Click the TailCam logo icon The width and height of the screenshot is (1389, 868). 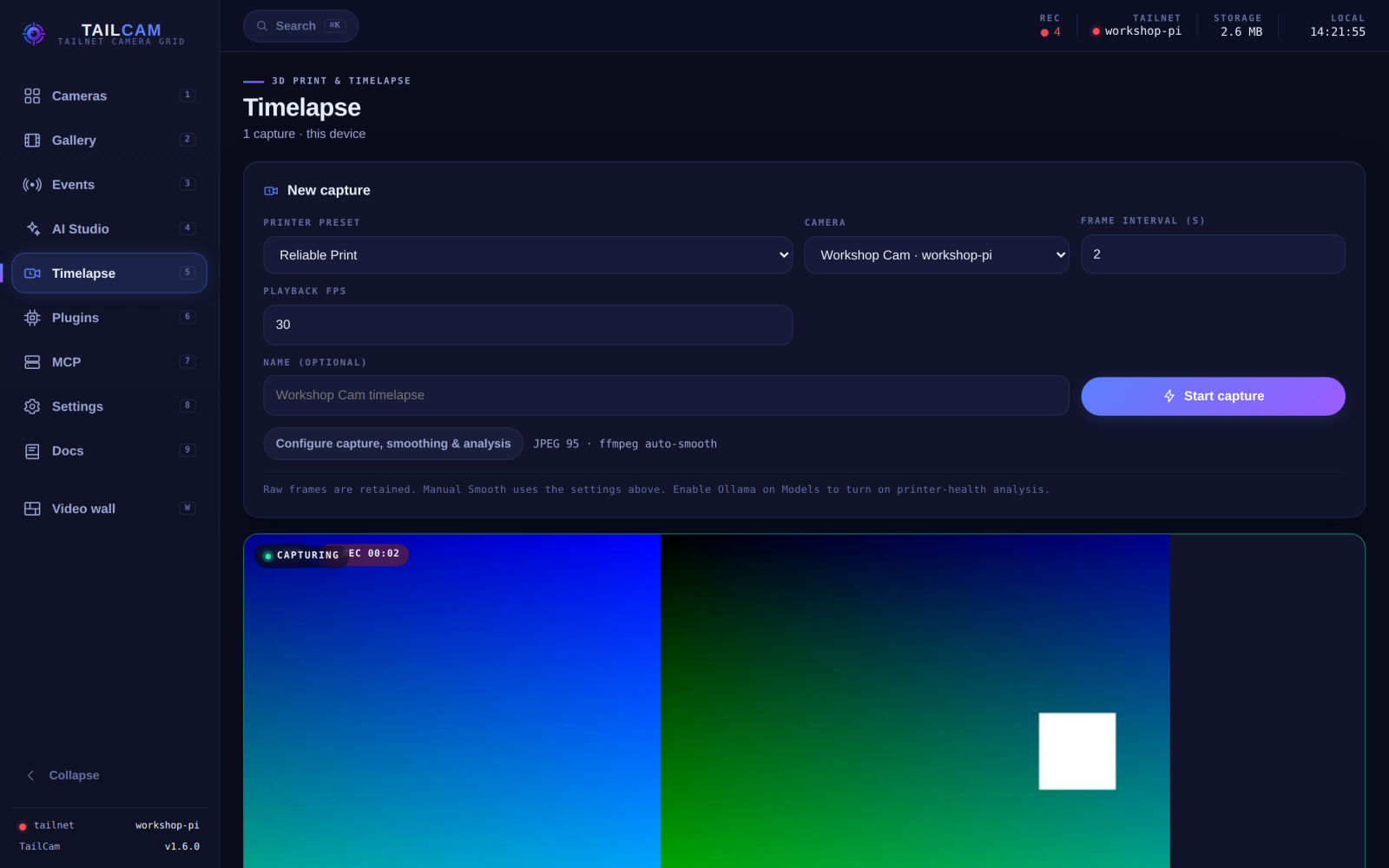click(x=33, y=34)
